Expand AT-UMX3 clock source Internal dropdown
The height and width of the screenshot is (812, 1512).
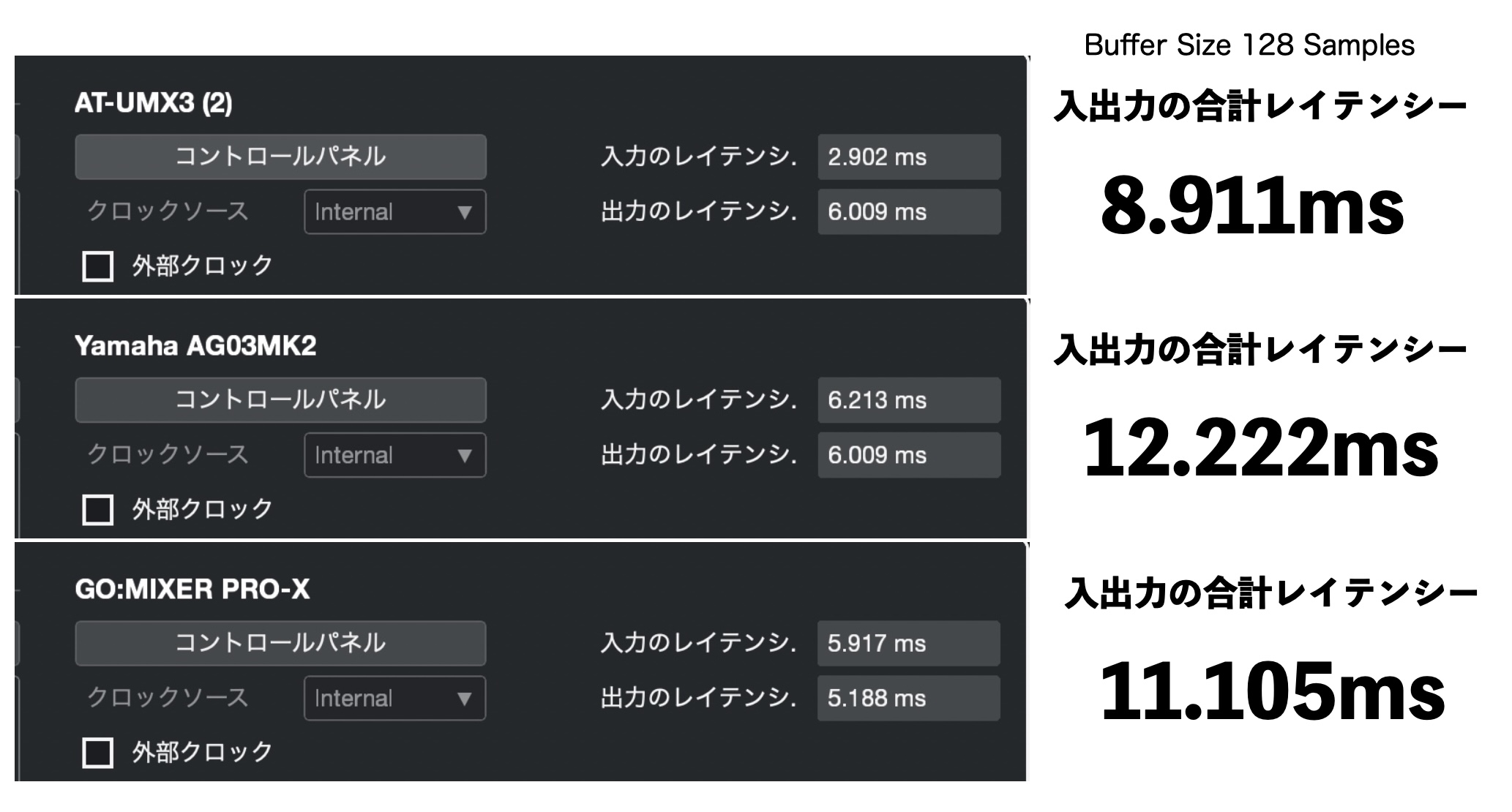(x=395, y=212)
